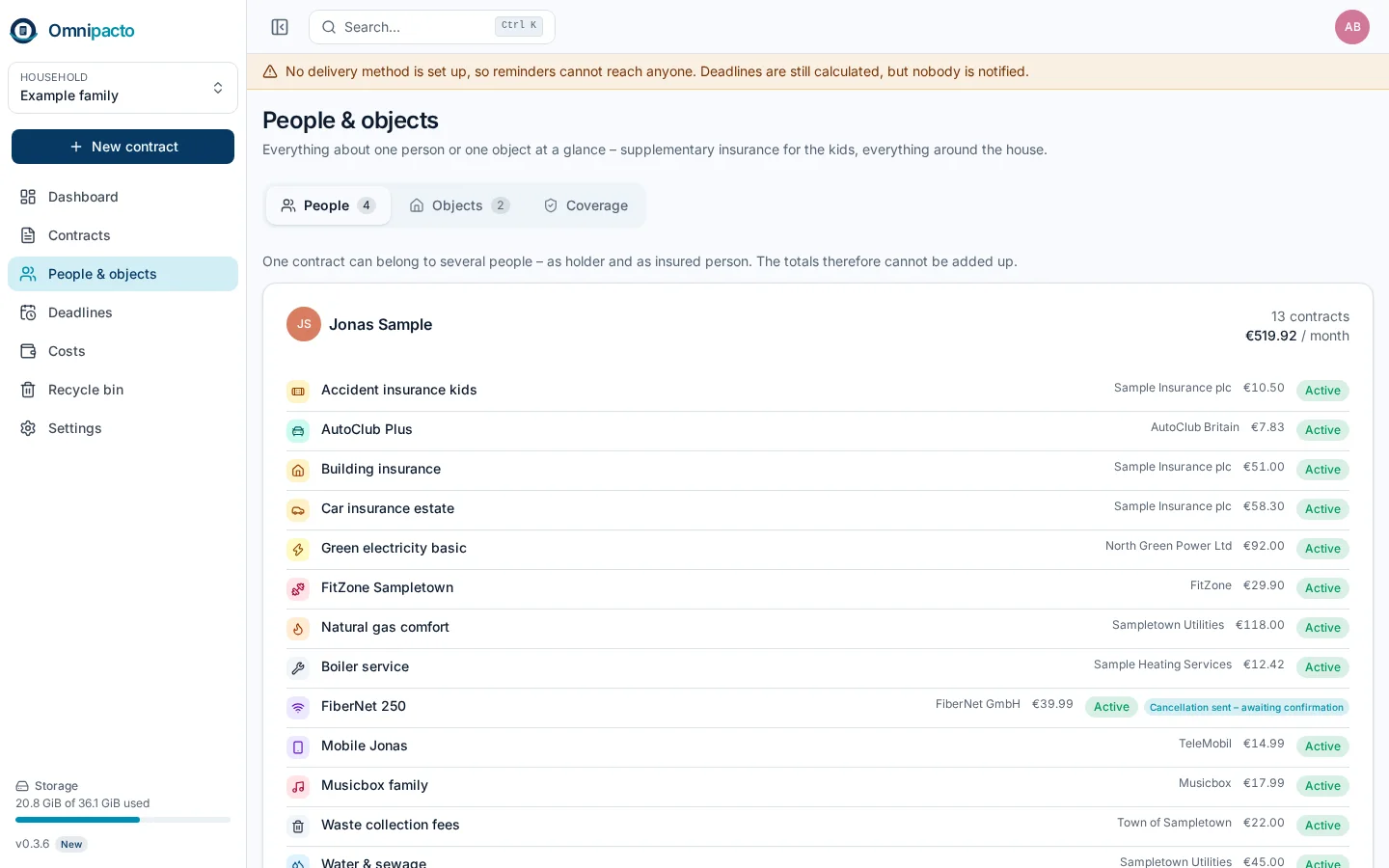Click the Omnipacto logo icon
This screenshot has width=1389, height=868.
pyautogui.click(x=23, y=31)
